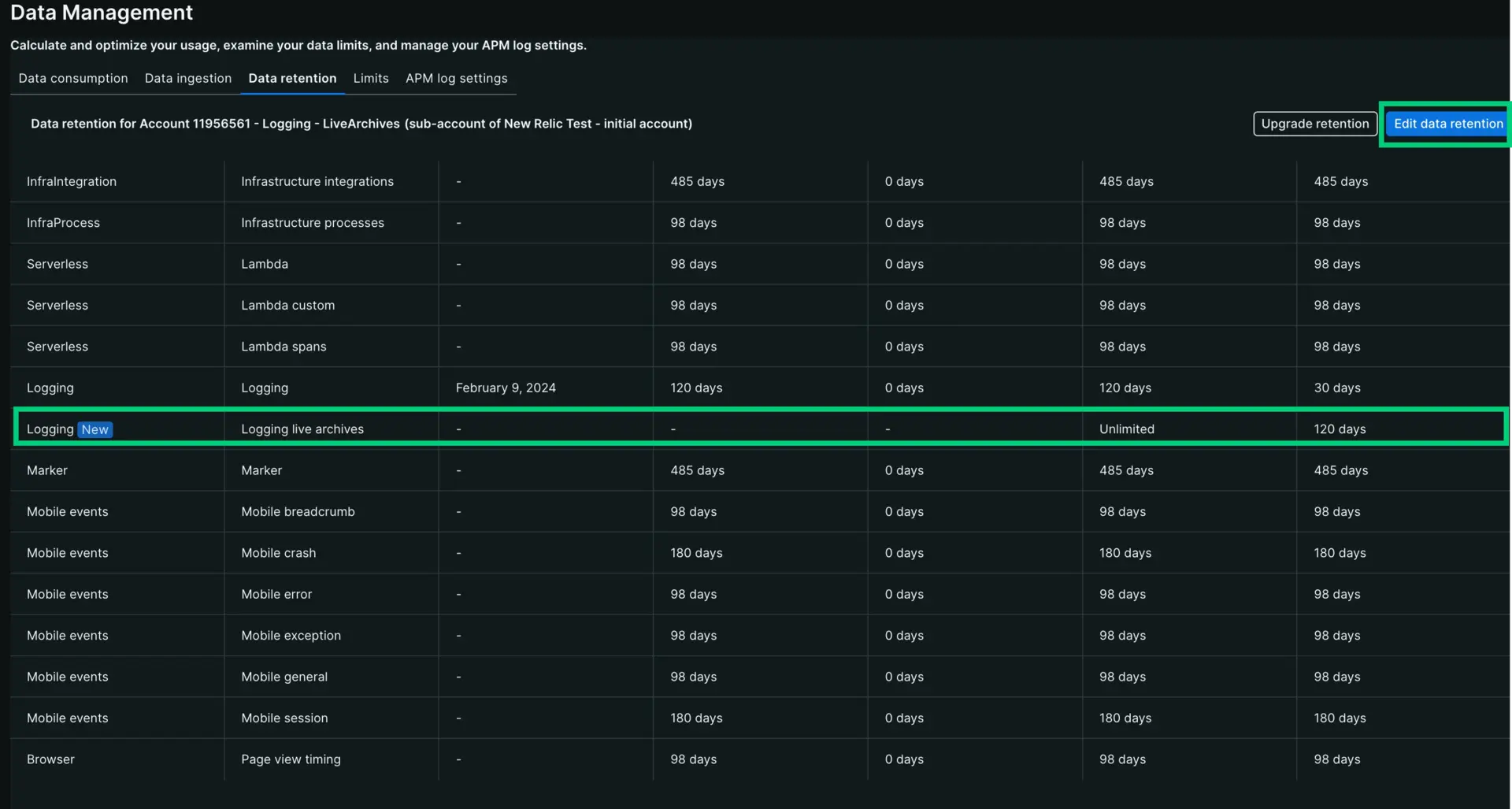Click the February 9, 2024 date cell

tap(506, 388)
